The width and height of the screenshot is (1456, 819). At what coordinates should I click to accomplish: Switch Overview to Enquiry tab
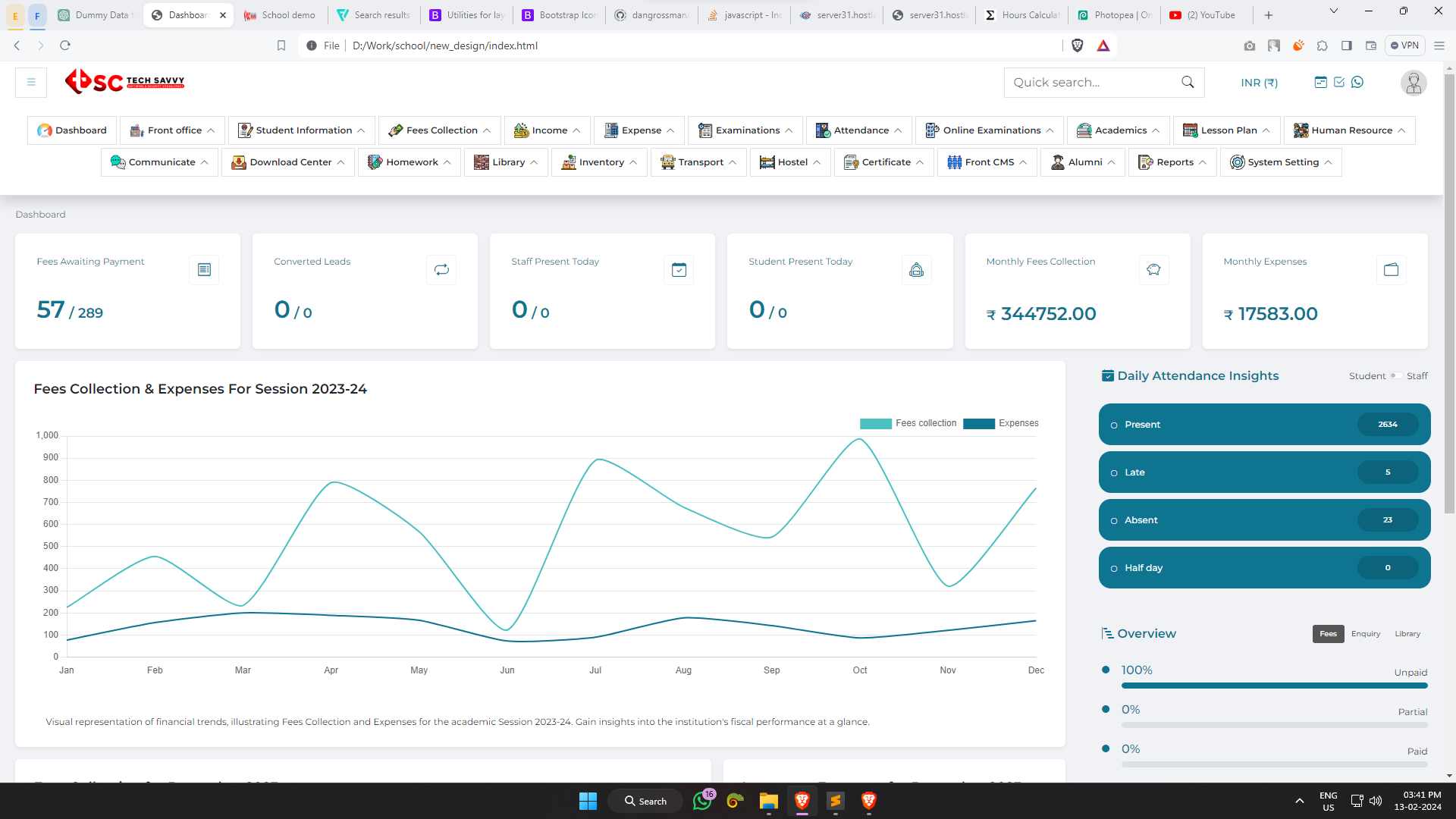click(x=1366, y=634)
